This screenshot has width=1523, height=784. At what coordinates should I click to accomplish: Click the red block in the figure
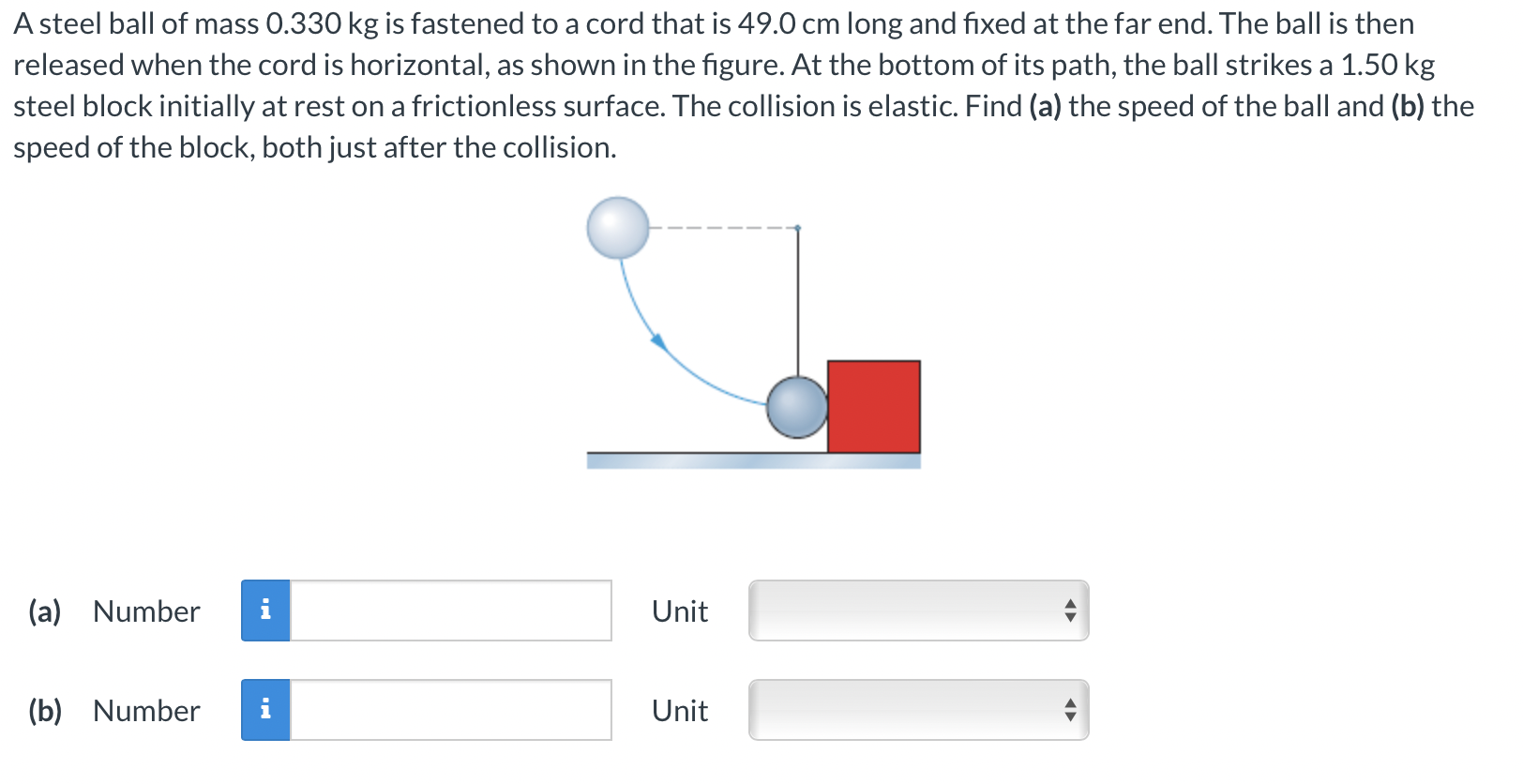872,405
